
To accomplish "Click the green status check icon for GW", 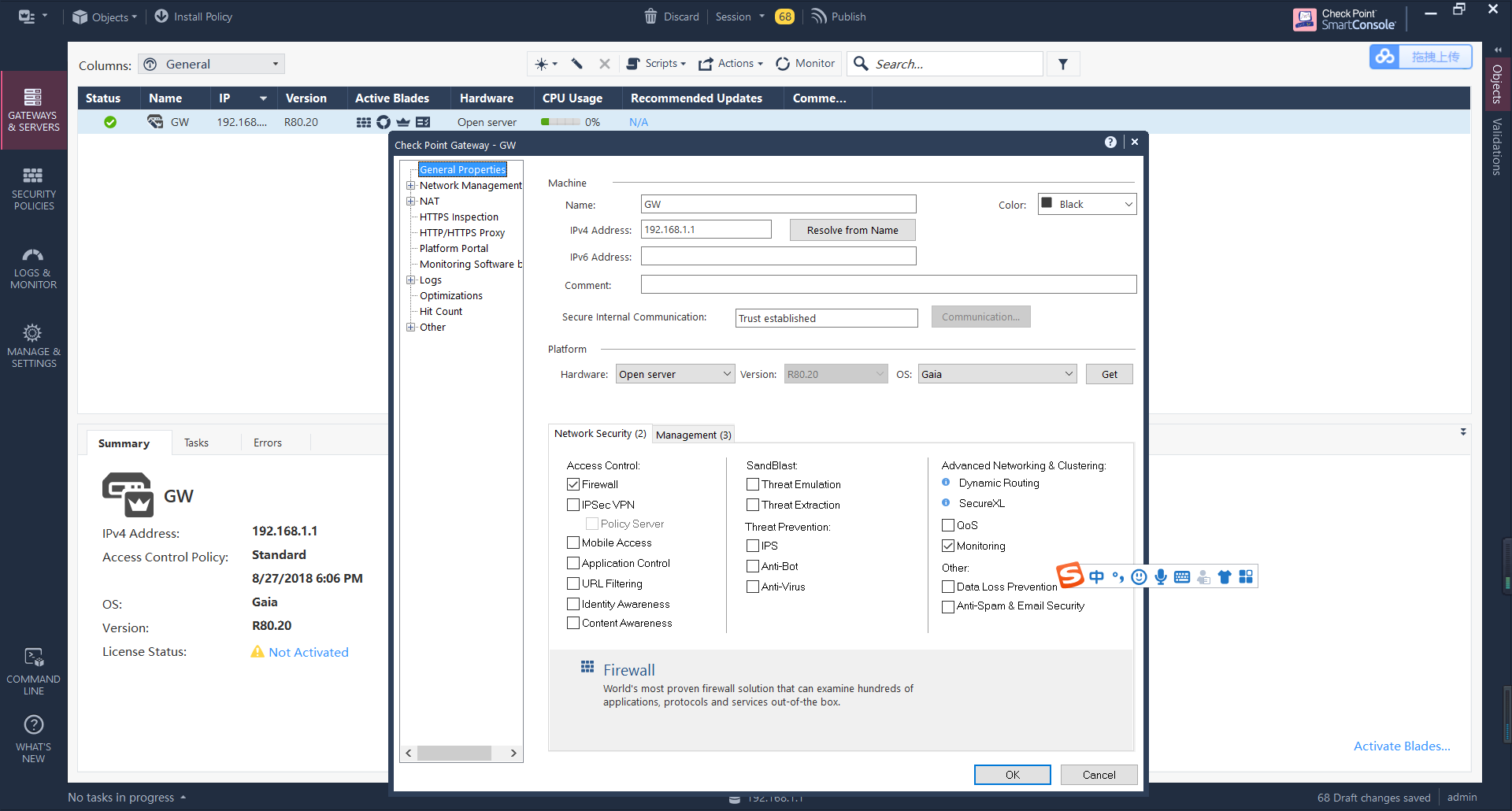I will (110, 122).
